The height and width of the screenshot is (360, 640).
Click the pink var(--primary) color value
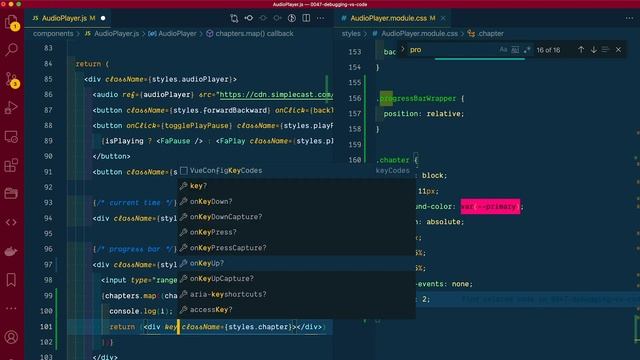coord(490,207)
